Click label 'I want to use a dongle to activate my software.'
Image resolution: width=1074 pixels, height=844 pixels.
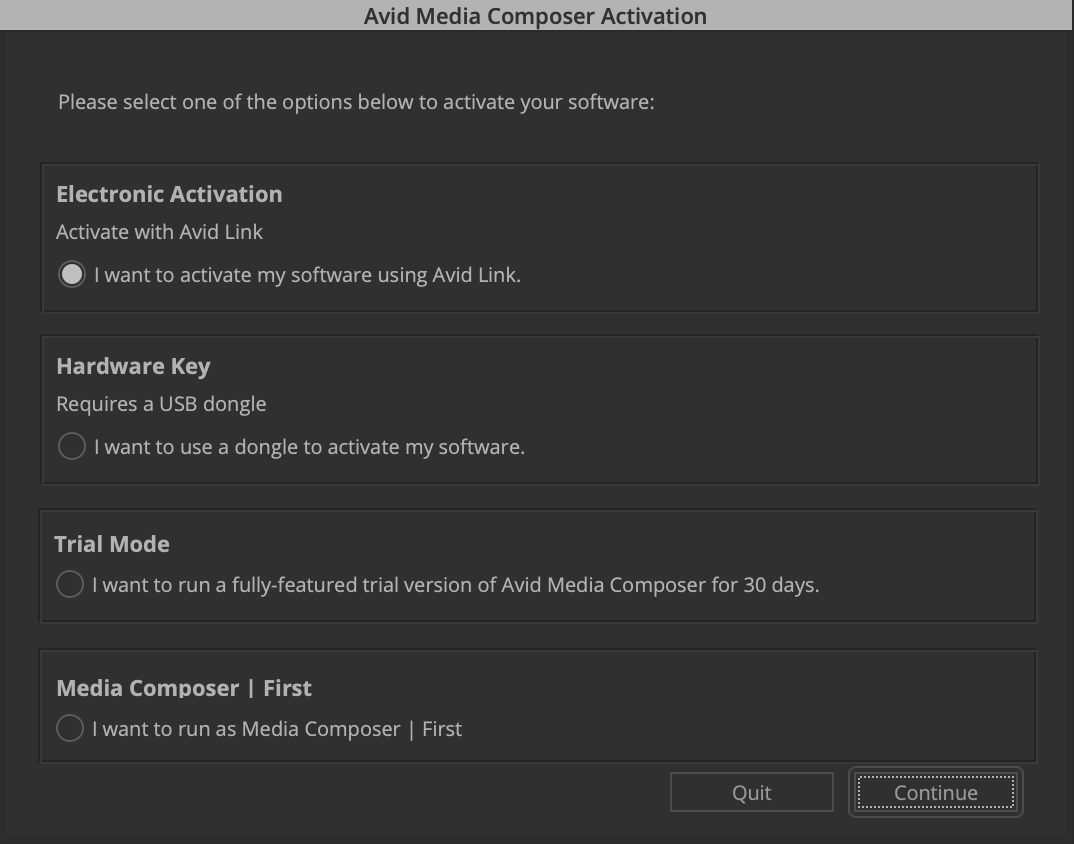(310, 447)
